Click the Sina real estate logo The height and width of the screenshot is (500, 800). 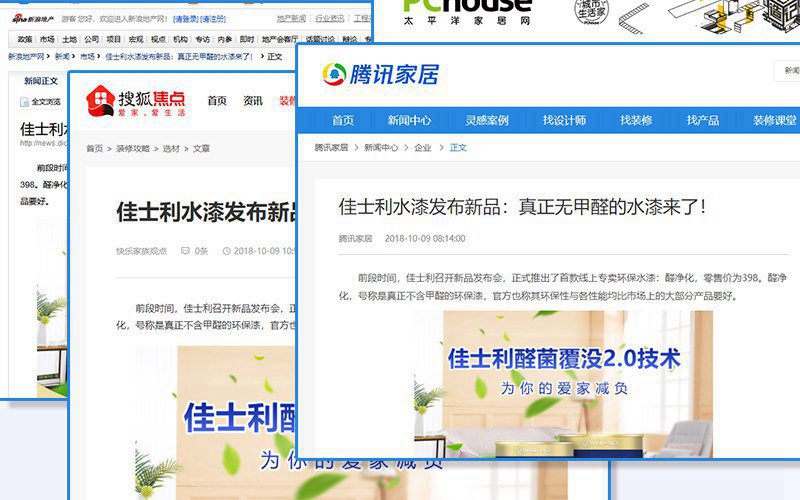pos(33,19)
